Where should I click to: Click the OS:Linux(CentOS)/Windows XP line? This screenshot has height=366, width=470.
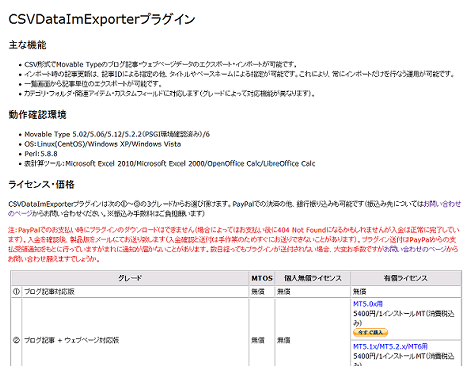pos(103,144)
